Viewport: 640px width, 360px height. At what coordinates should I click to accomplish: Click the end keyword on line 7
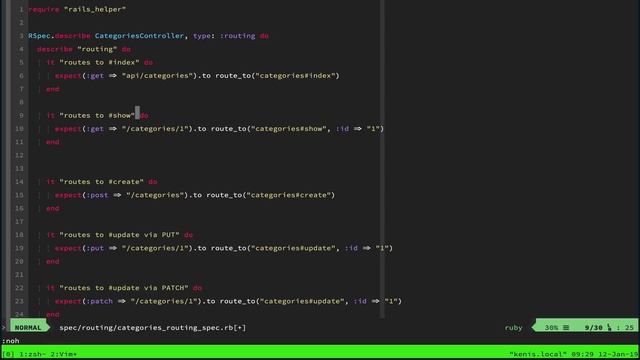(53, 89)
